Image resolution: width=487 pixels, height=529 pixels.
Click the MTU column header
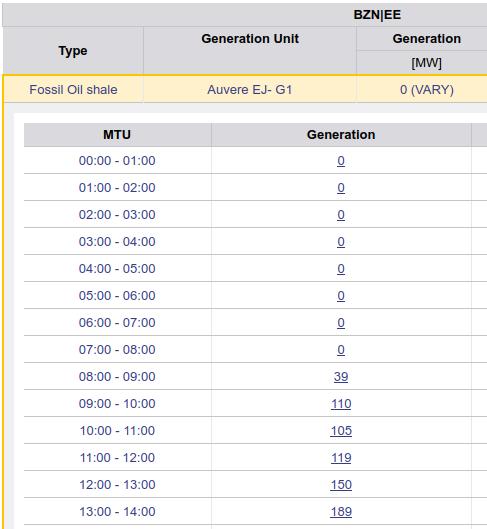[x=117, y=135]
